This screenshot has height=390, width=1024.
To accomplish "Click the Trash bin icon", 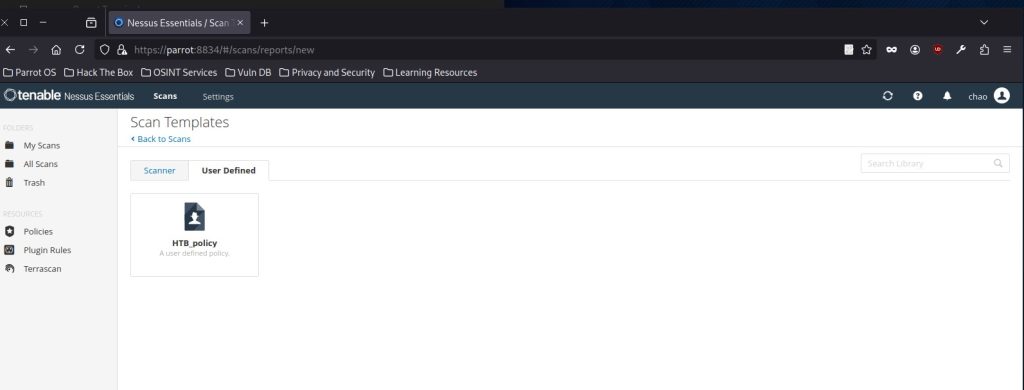I will pos(9,182).
